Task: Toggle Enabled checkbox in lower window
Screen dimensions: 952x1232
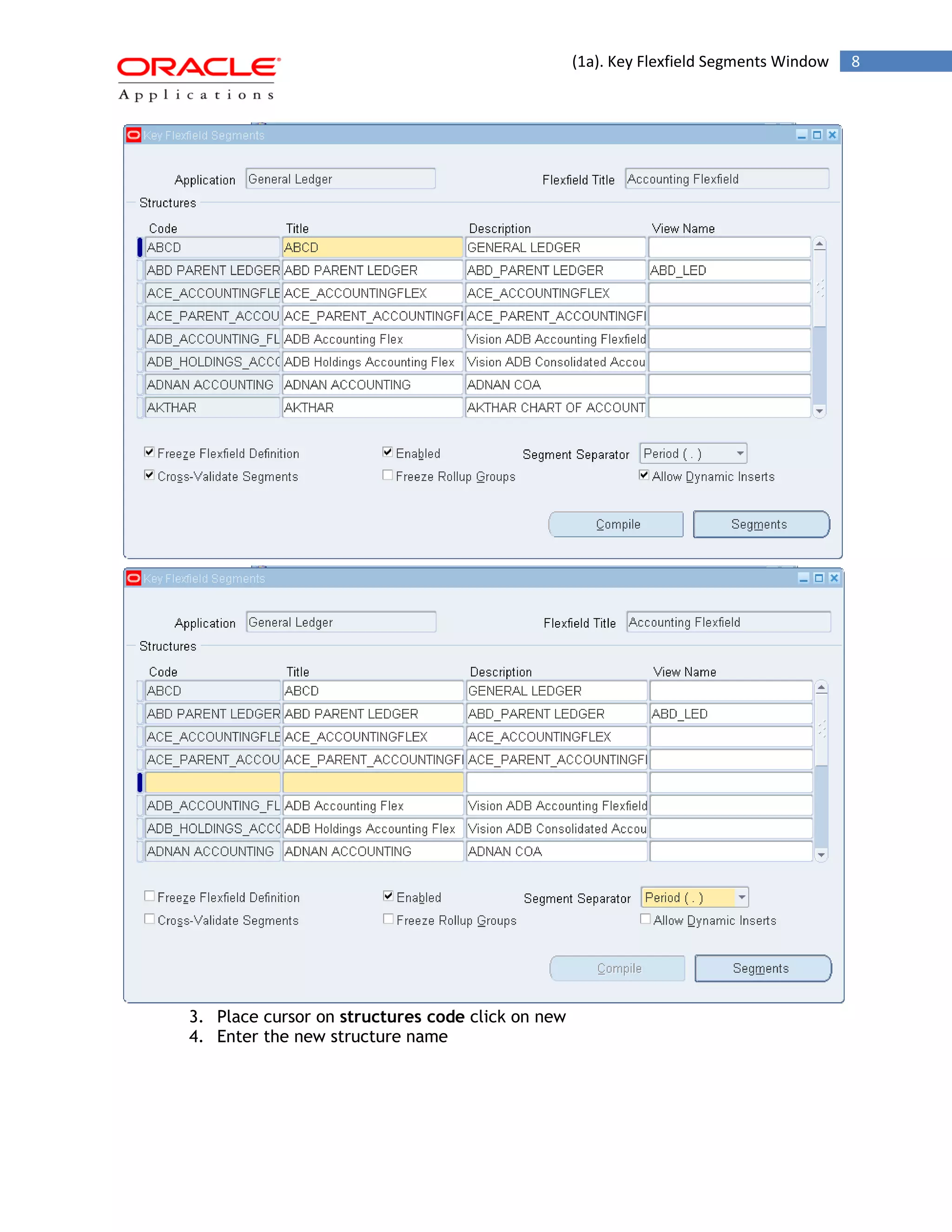Action: tap(388, 896)
